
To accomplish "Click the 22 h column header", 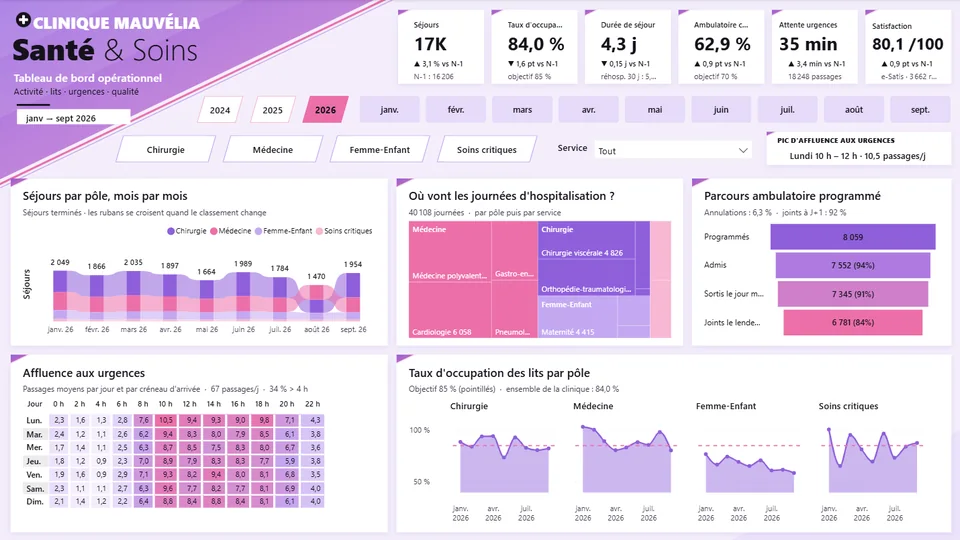I will (x=313, y=404).
